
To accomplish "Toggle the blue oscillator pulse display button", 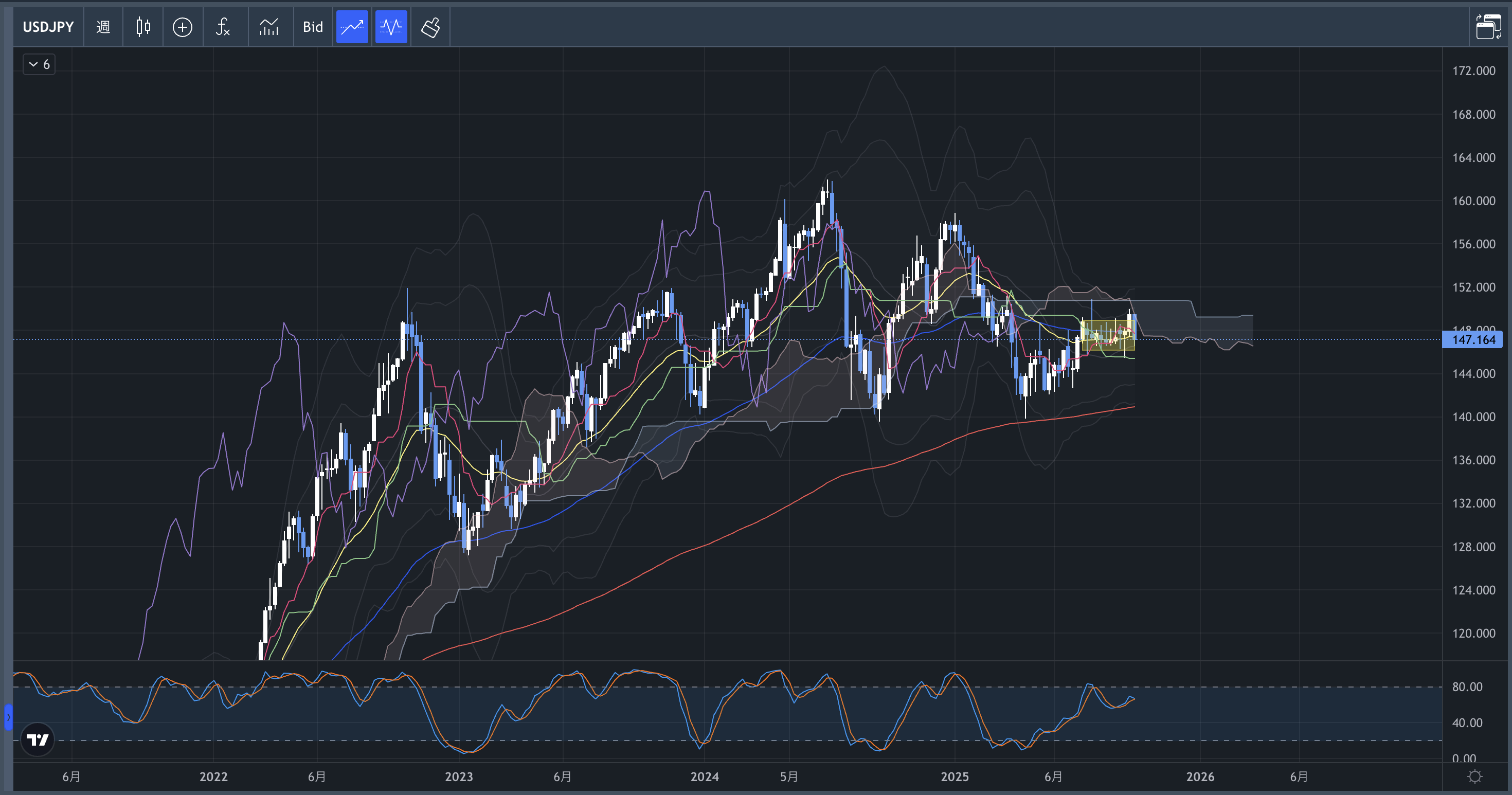I will (391, 27).
